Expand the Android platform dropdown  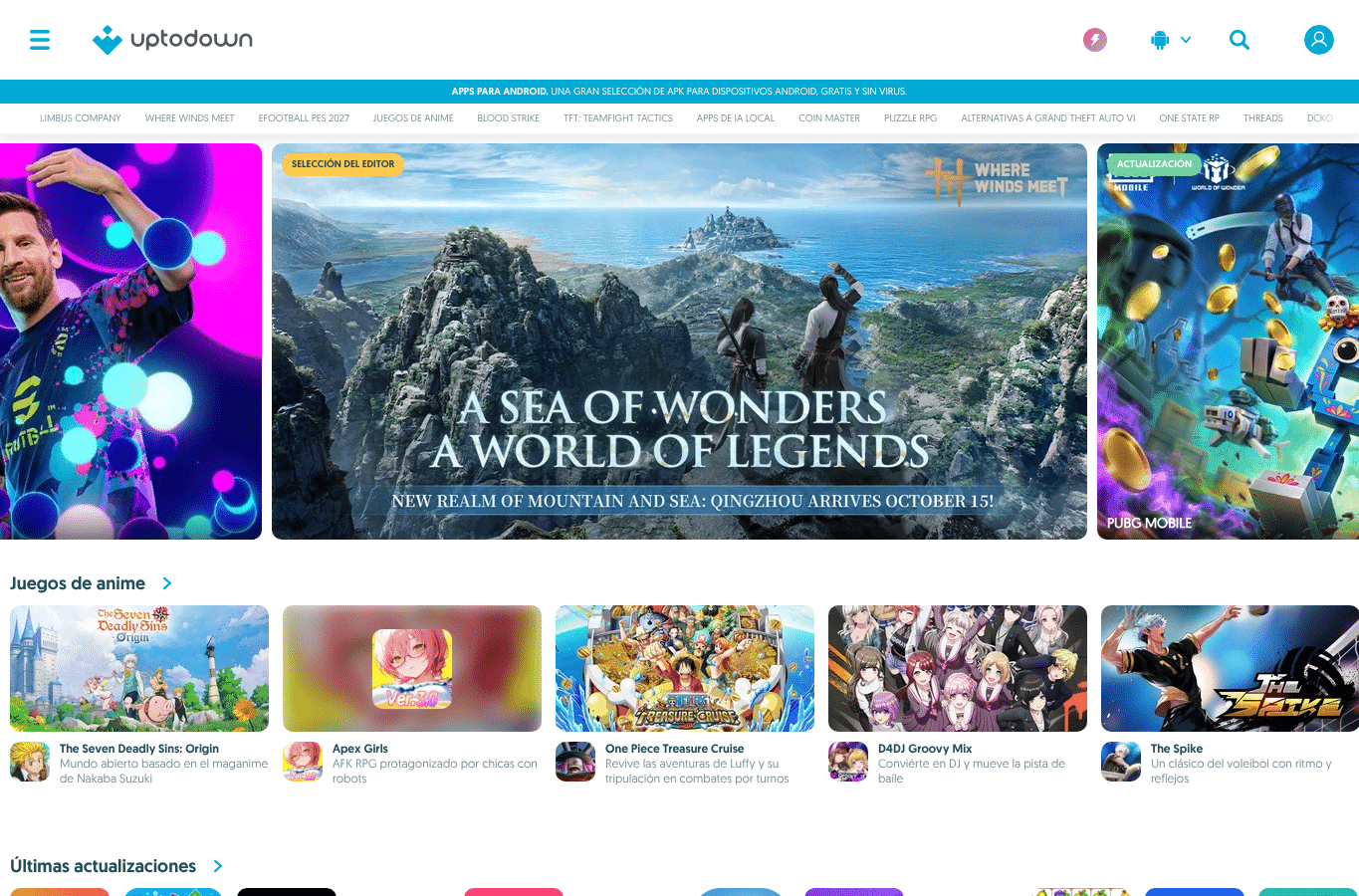click(x=1171, y=40)
